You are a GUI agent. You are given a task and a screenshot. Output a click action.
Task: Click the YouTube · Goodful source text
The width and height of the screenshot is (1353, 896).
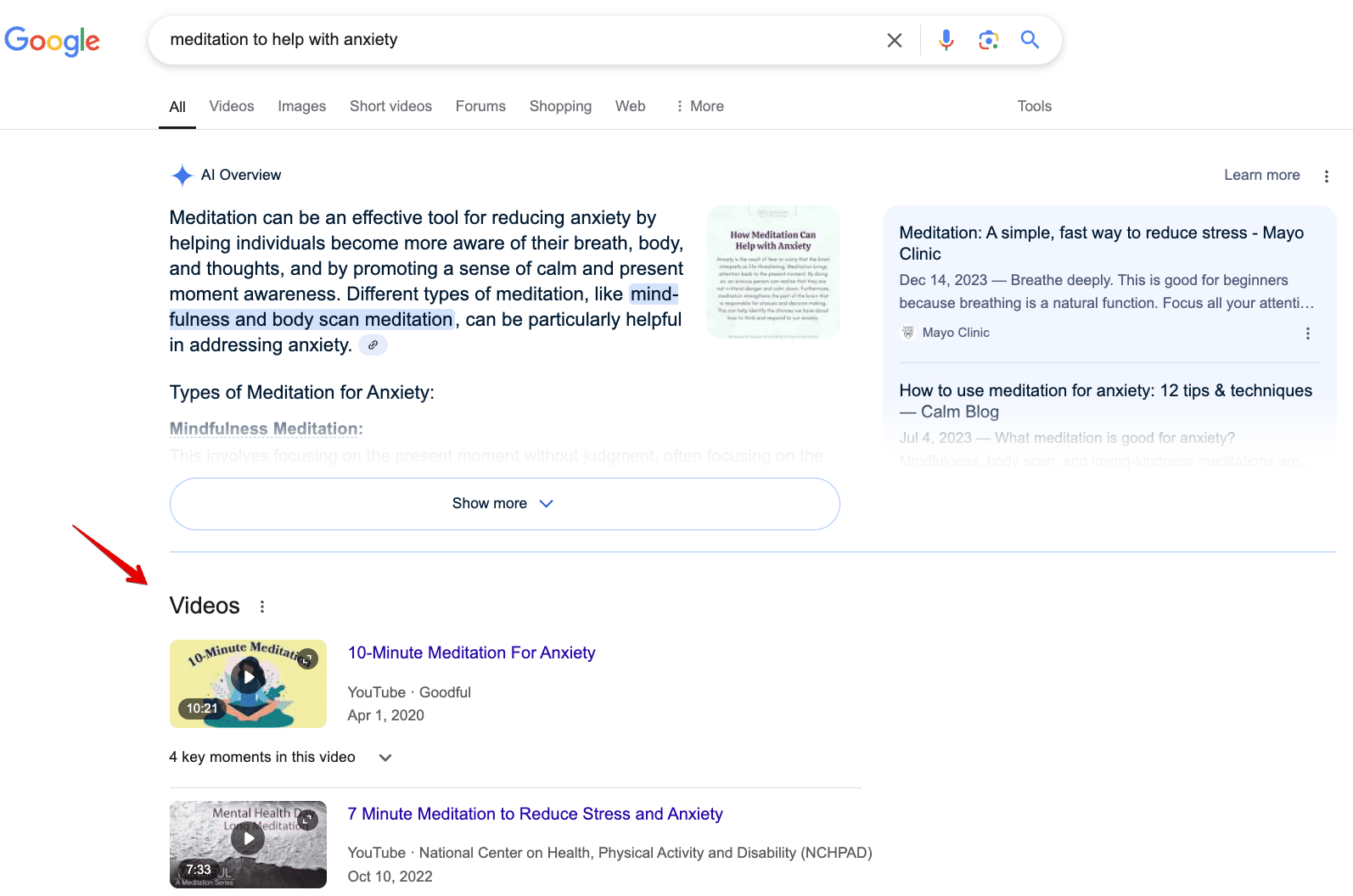pyautogui.click(x=409, y=692)
